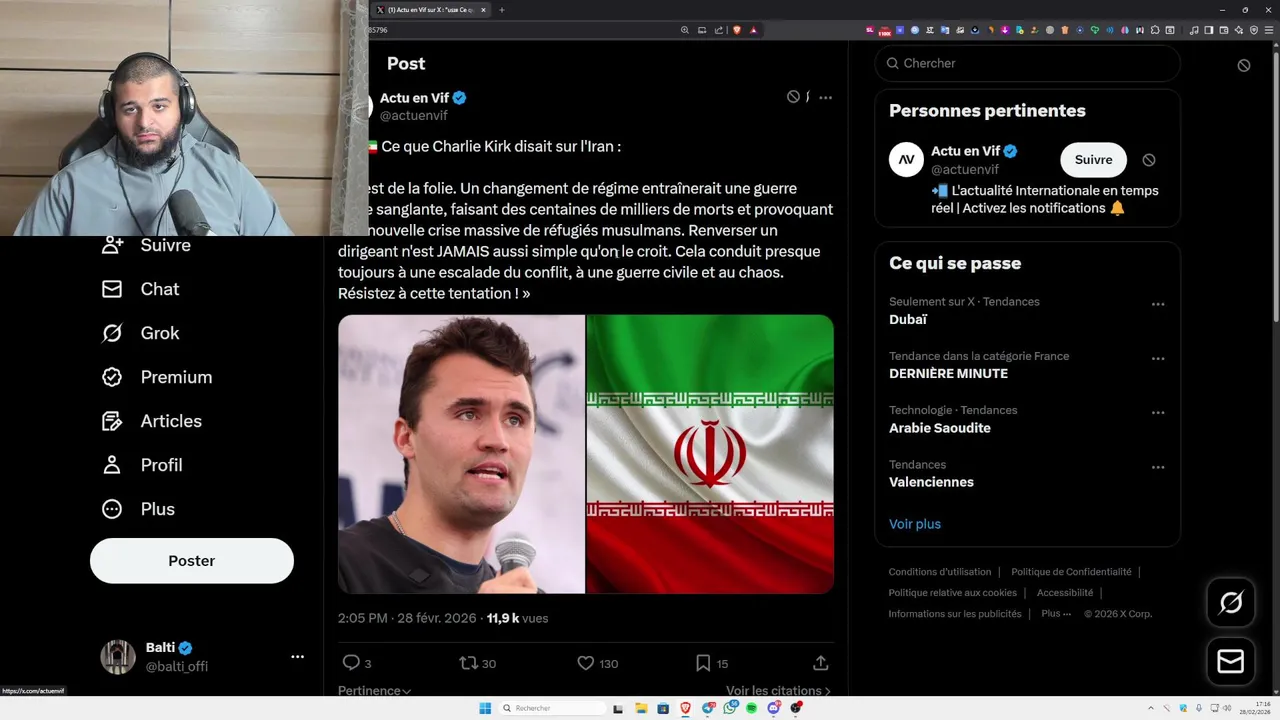
Task: Click Voir plus under trends
Action: [x=915, y=524]
